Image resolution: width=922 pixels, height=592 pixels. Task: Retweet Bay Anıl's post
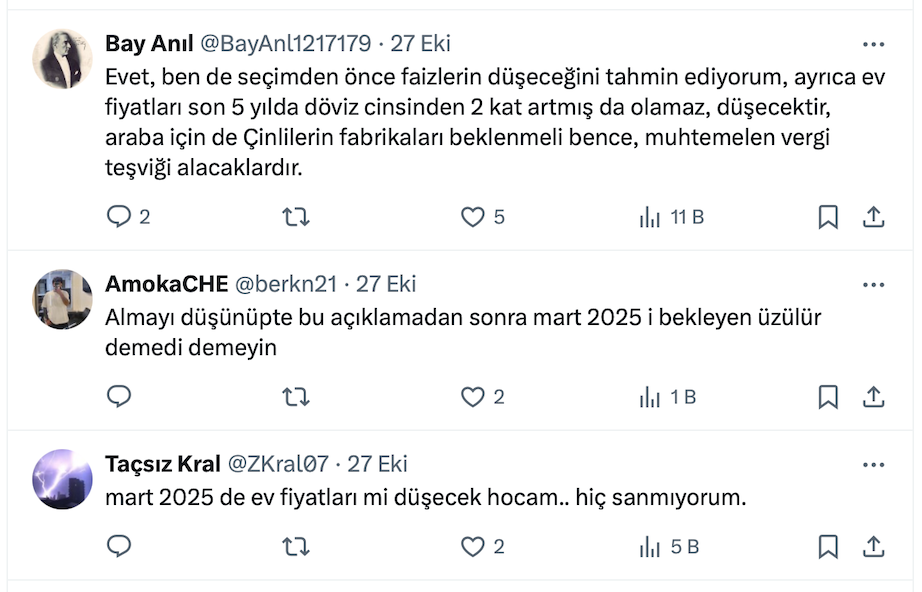[x=296, y=217]
